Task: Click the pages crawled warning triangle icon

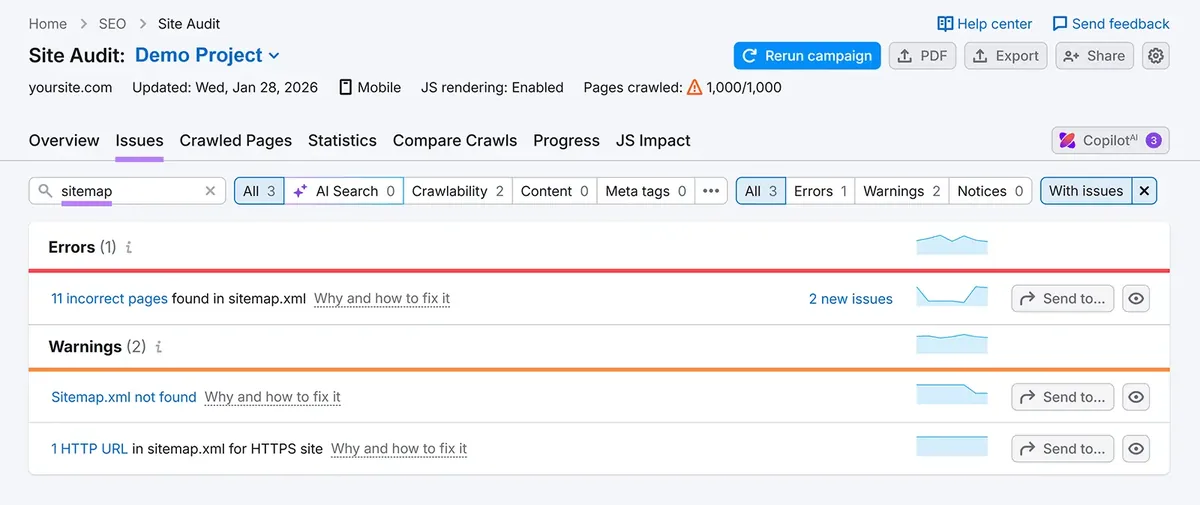Action: 694,87
